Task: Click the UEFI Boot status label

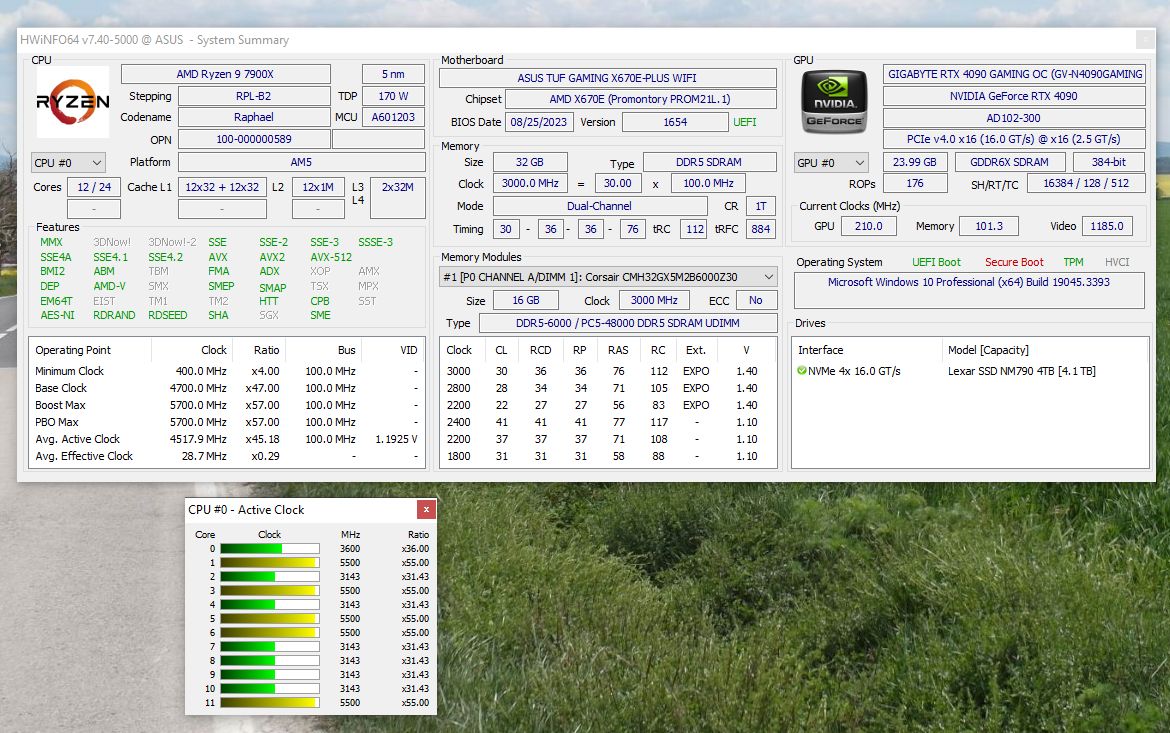Action: pos(936,262)
